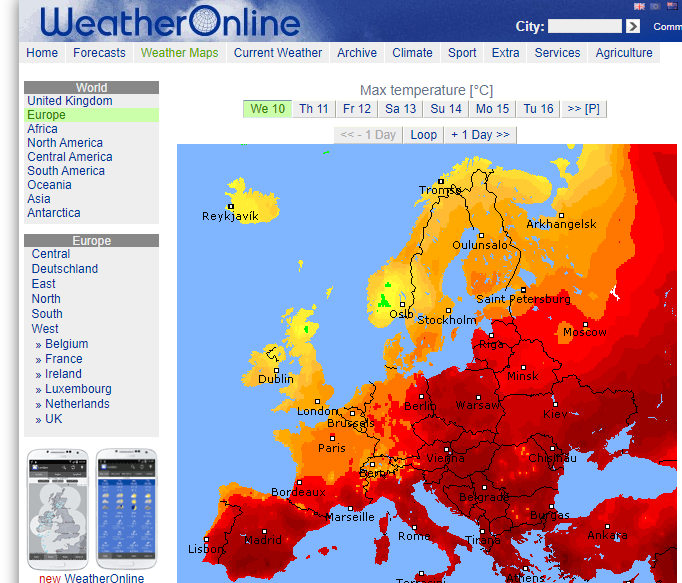Open Central region under Europe
The width and height of the screenshot is (682, 583).
click(51, 254)
